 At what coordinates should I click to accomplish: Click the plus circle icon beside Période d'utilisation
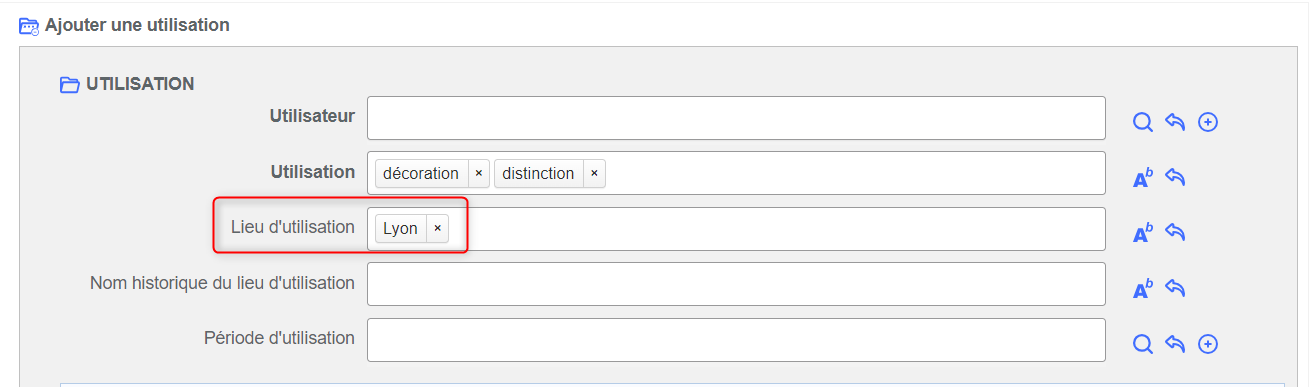coord(1208,344)
